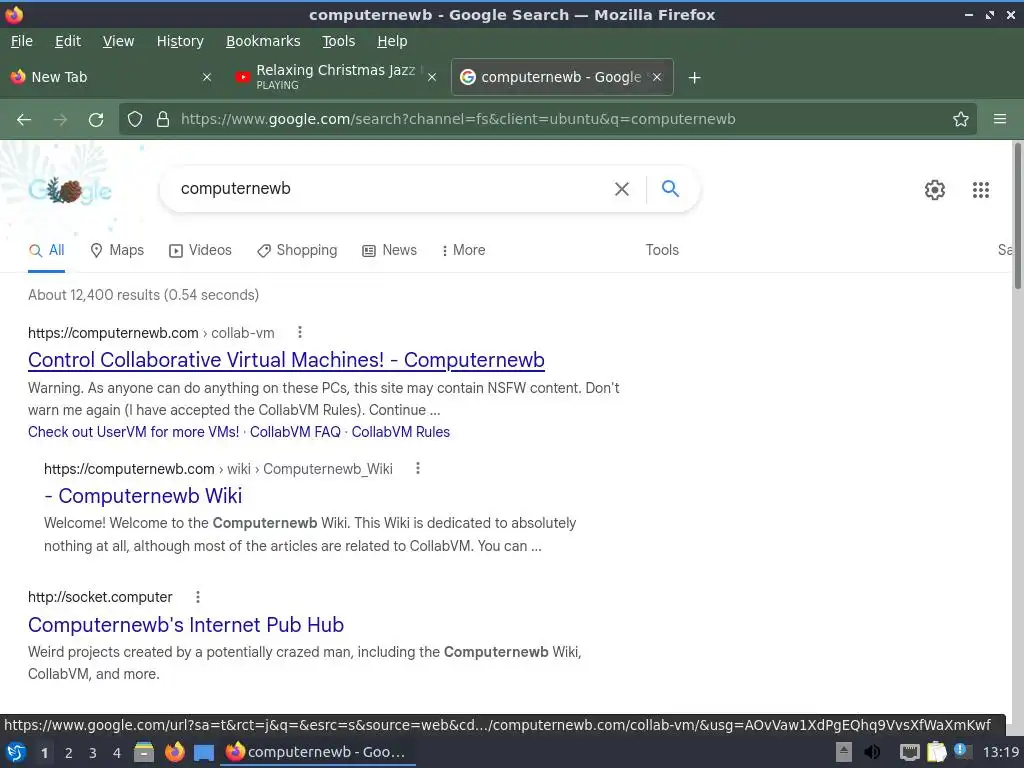Click the forward navigation arrow

coord(60,120)
